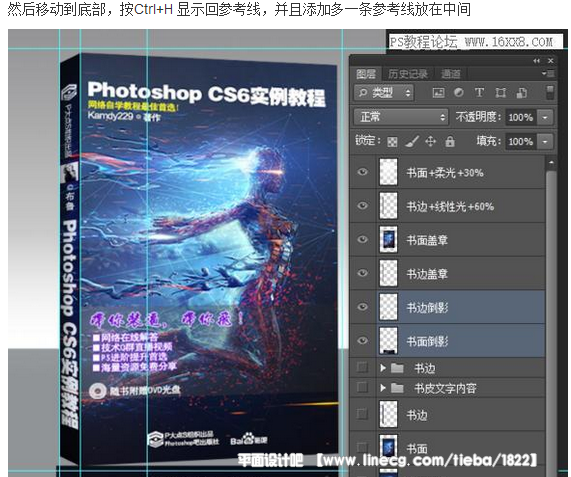571x477 pixels.
Task: Select the 书面+柔光+30% layer thumbnail
Action: (388, 172)
